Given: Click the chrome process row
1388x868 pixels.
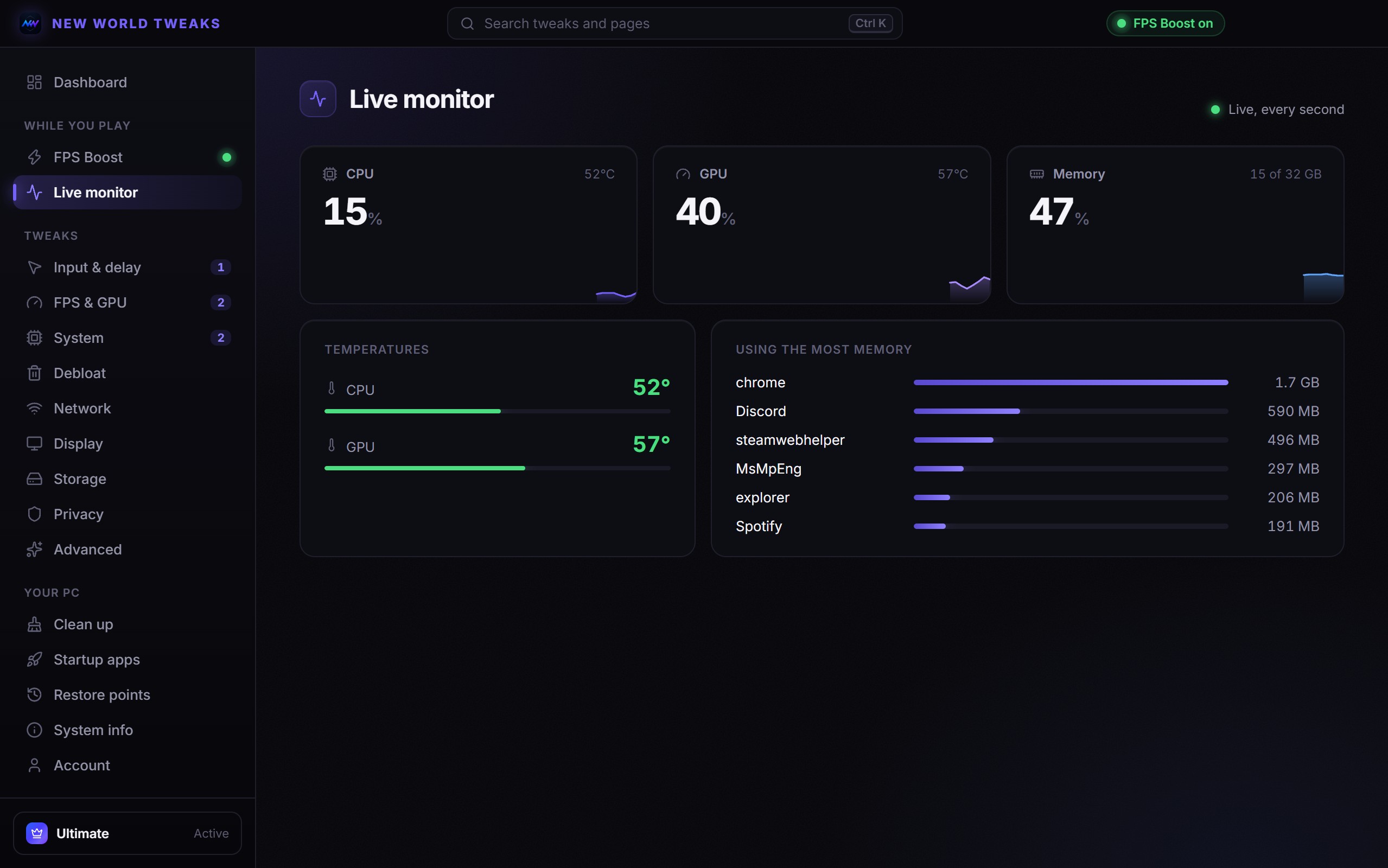Looking at the screenshot, I should click(1027, 382).
